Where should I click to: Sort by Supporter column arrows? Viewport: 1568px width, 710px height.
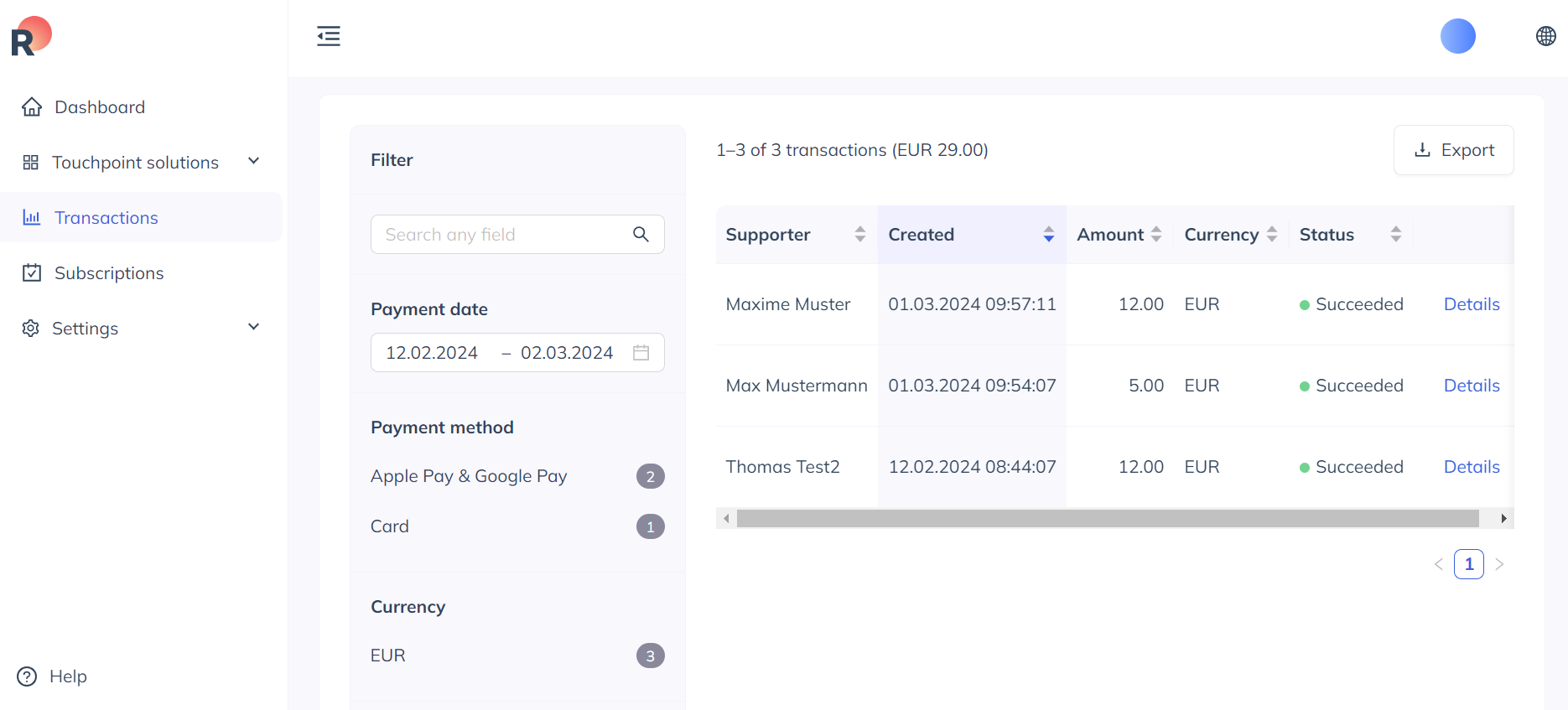(x=860, y=235)
